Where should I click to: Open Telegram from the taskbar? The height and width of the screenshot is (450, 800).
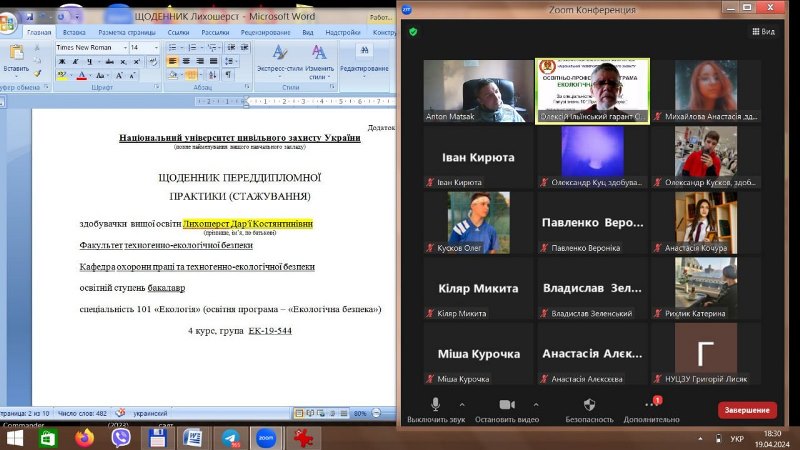[229, 438]
